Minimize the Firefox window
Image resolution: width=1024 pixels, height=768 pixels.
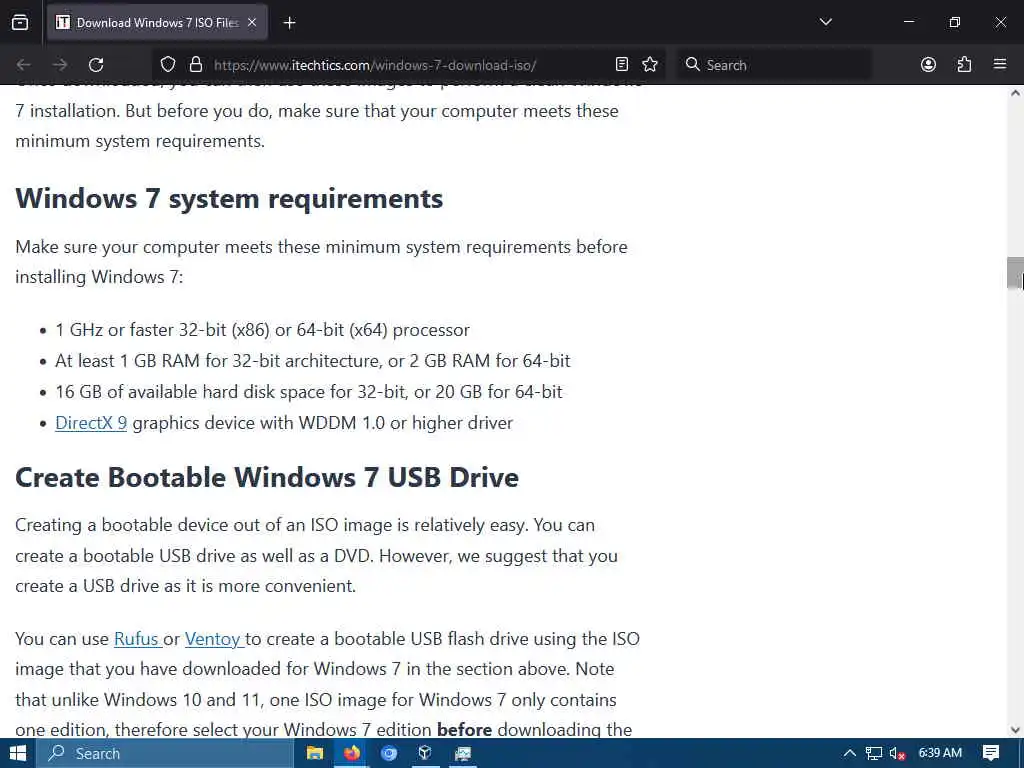point(909,22)
